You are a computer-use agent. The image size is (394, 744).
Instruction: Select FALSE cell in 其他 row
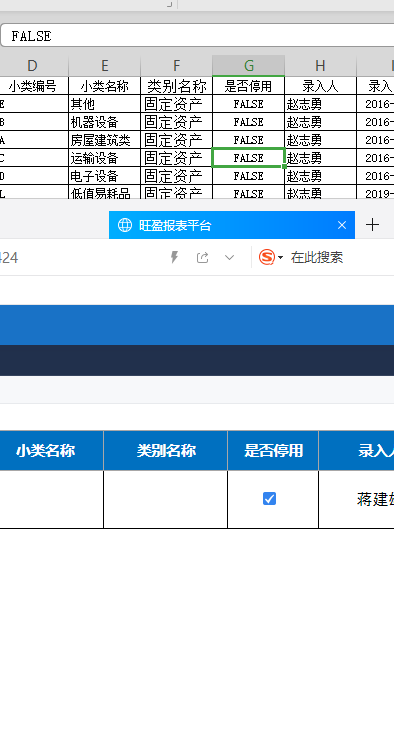coord(249,104)
